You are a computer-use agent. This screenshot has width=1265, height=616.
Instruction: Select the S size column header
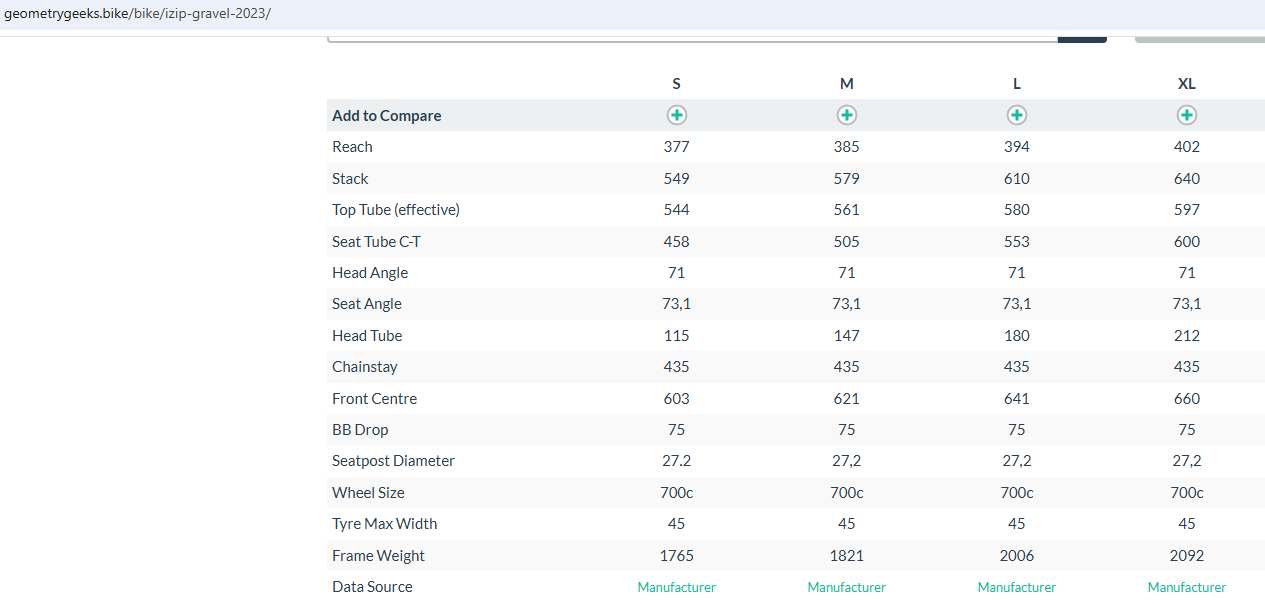[677, 84]
